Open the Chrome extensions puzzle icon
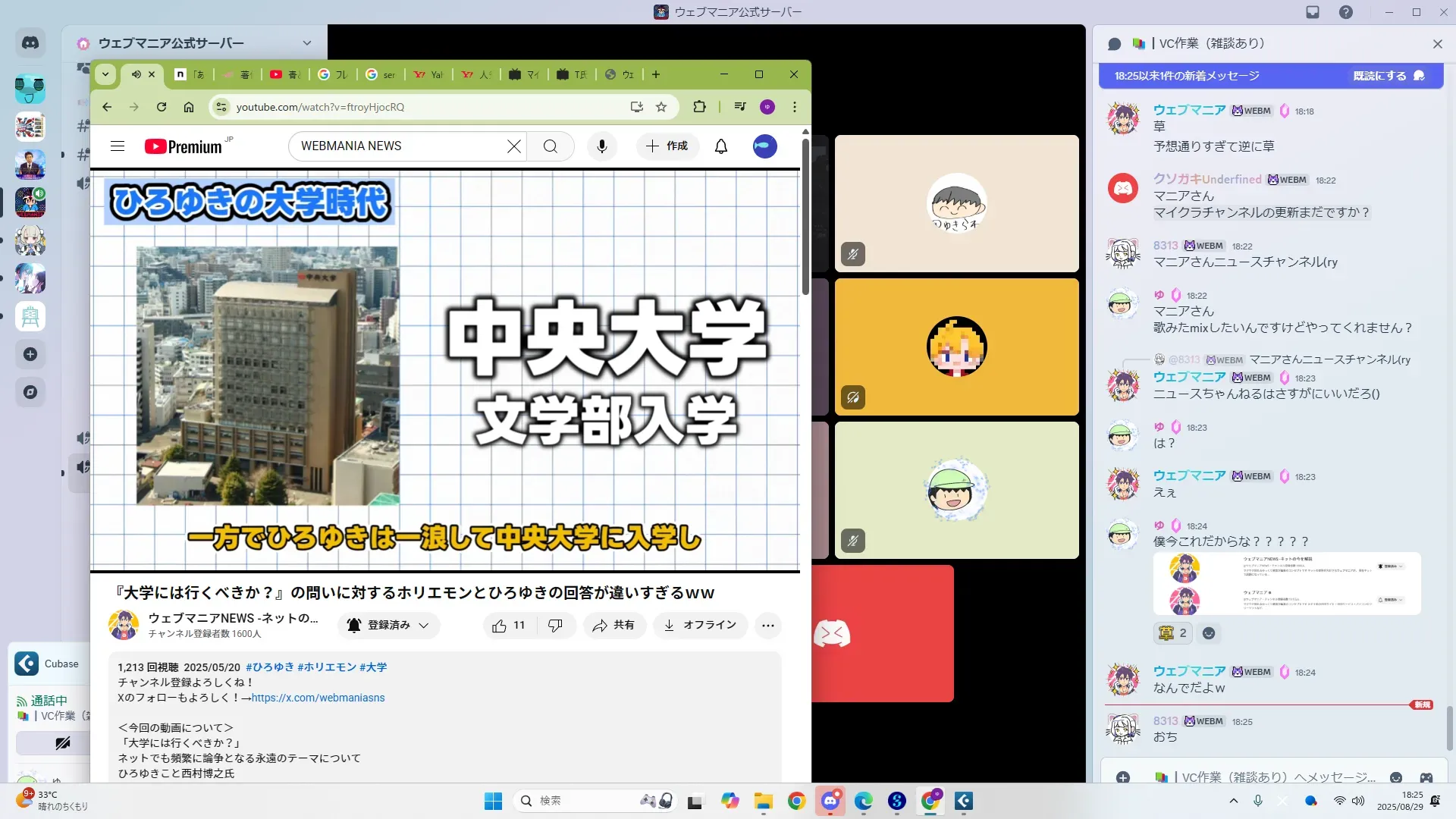Viewport: 1456px width, 819px height. [699, 107]
